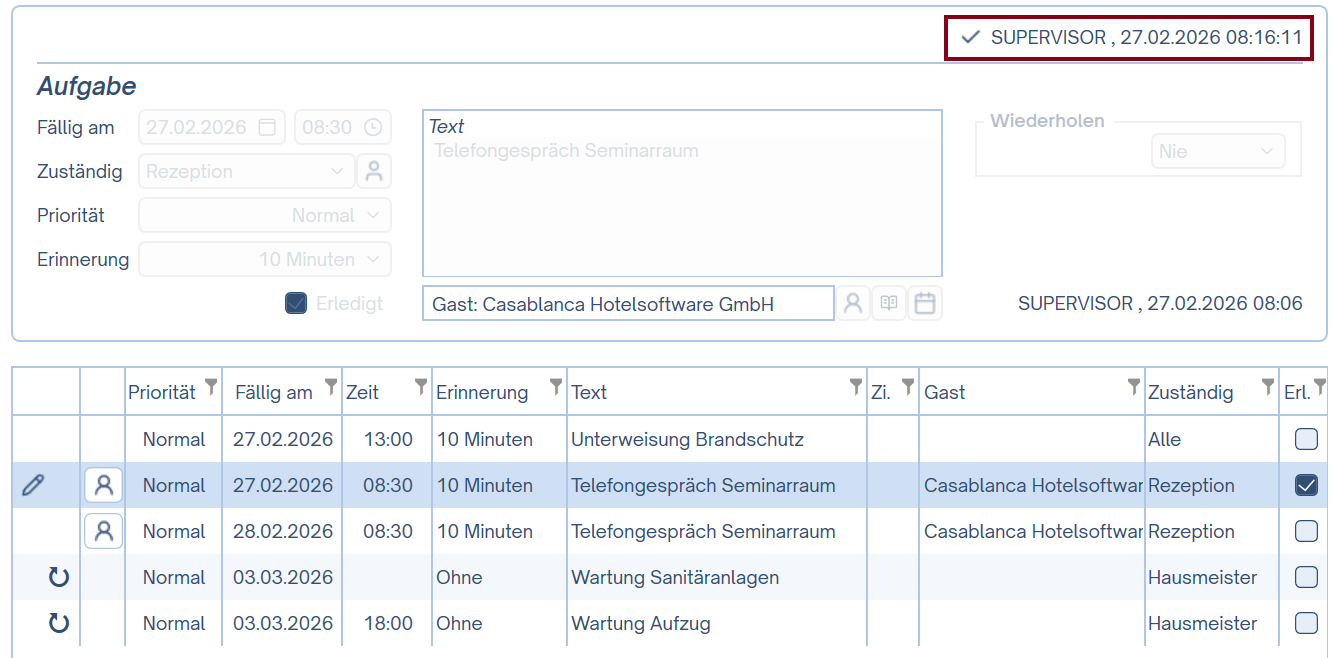
Task: Open calendar icon next to guest field
Action: (x=925, y=304)
